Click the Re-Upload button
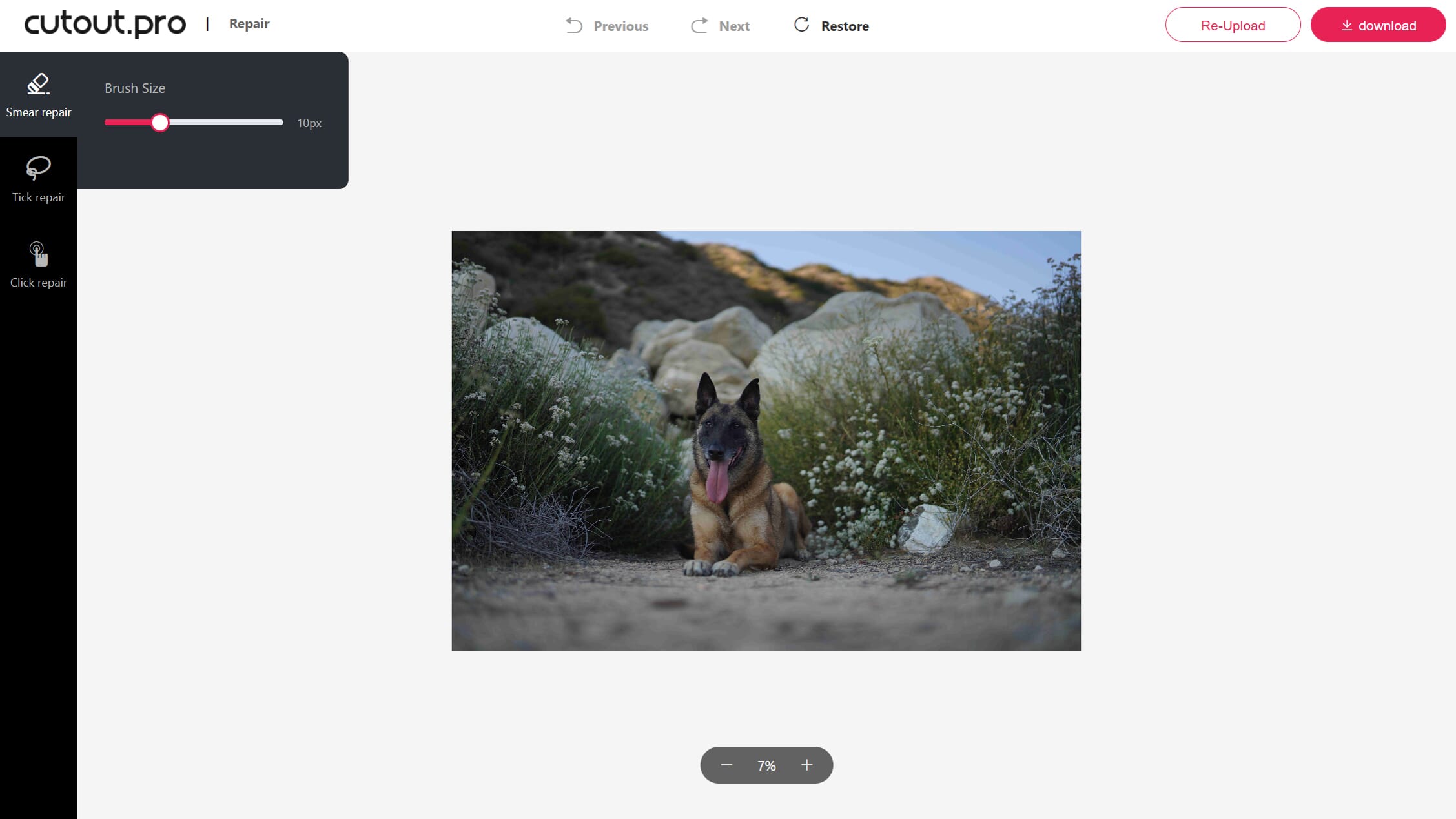Image resolution: width=1456 pixels, height=819 pixels. click(x=1233, y=25)
